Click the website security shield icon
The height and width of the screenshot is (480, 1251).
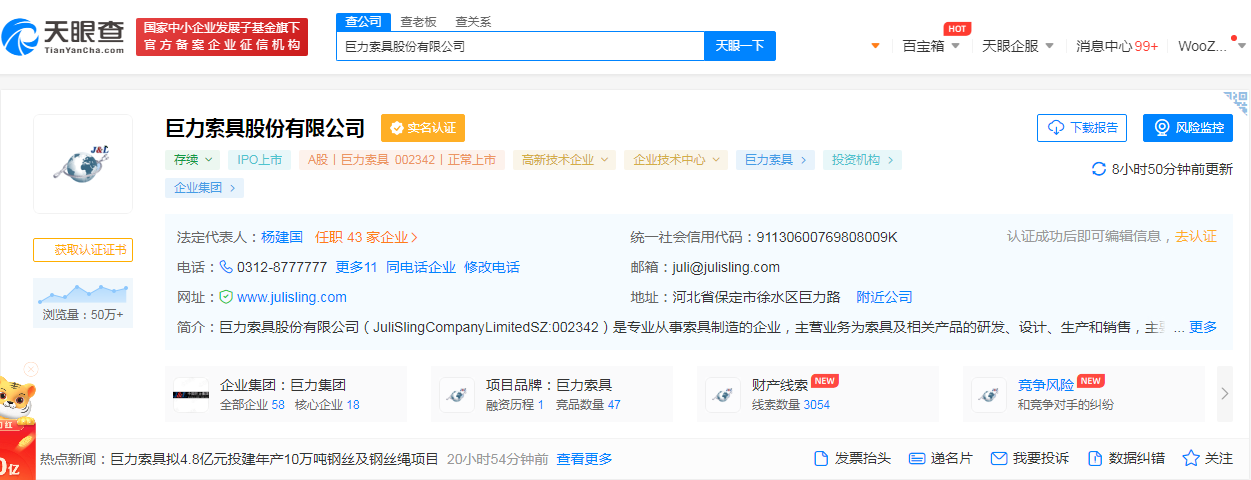point(226,297)
